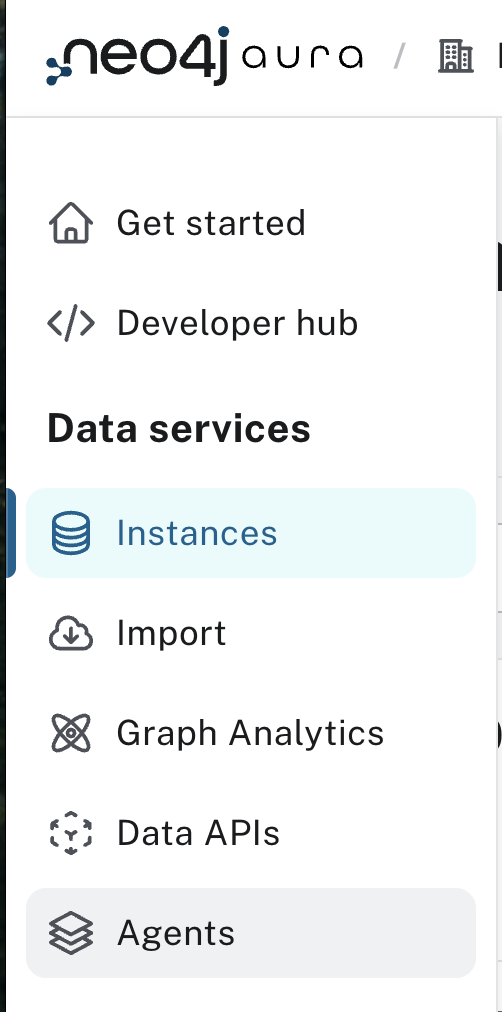This screenshot has width=502, height=1012.
Task: Open the Agents page
Action: pos(250,933)
